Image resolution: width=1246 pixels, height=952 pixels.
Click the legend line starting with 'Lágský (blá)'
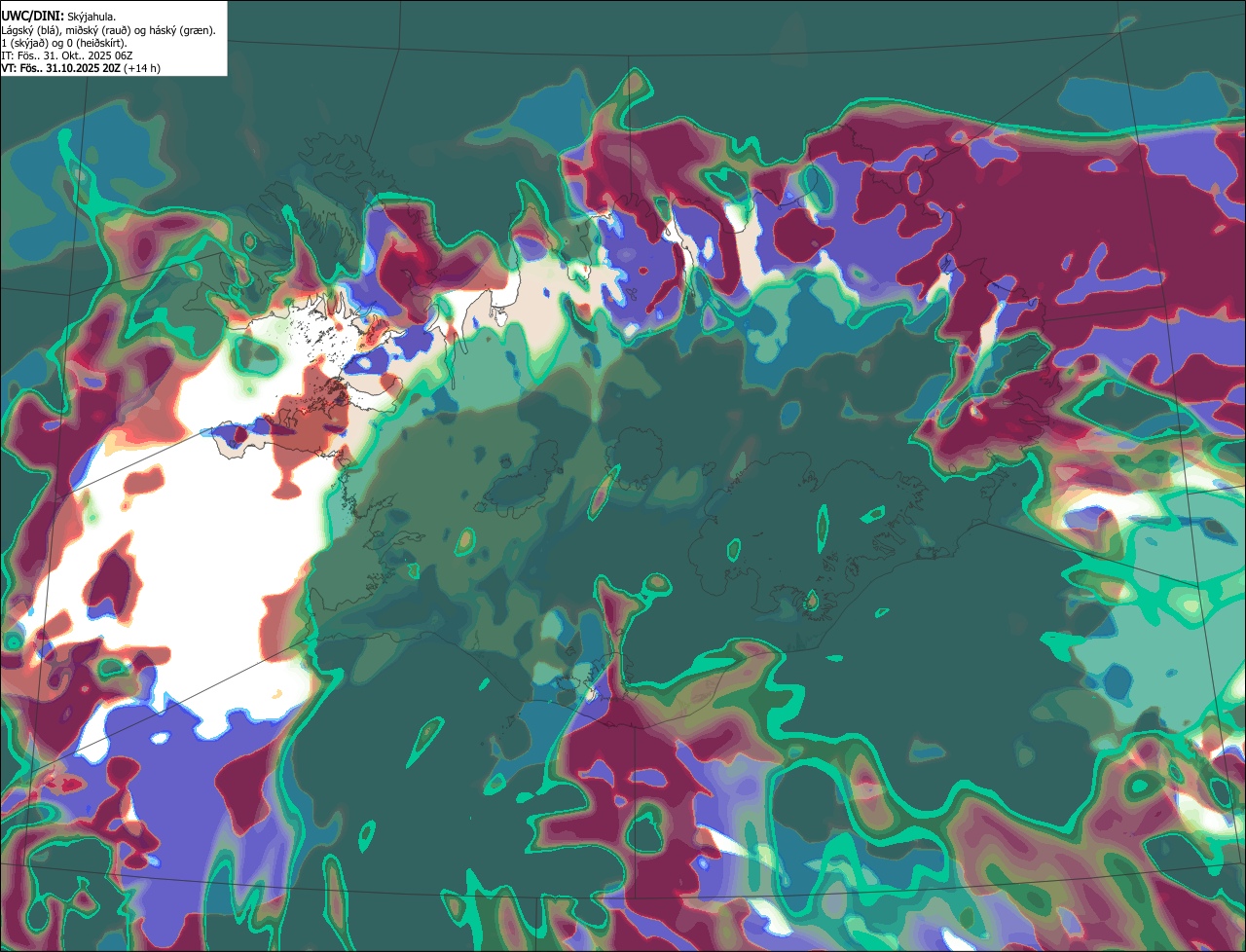[108, 30]
